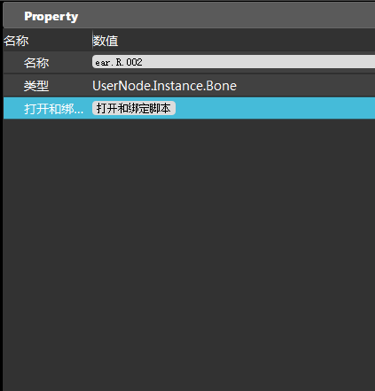Click the empty right portion of the name field

point(260,62)
